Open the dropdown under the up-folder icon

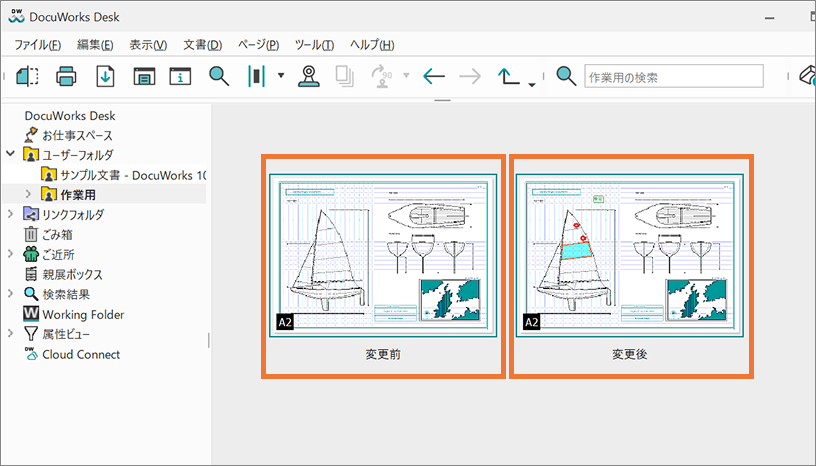click(x=531, y=84)
